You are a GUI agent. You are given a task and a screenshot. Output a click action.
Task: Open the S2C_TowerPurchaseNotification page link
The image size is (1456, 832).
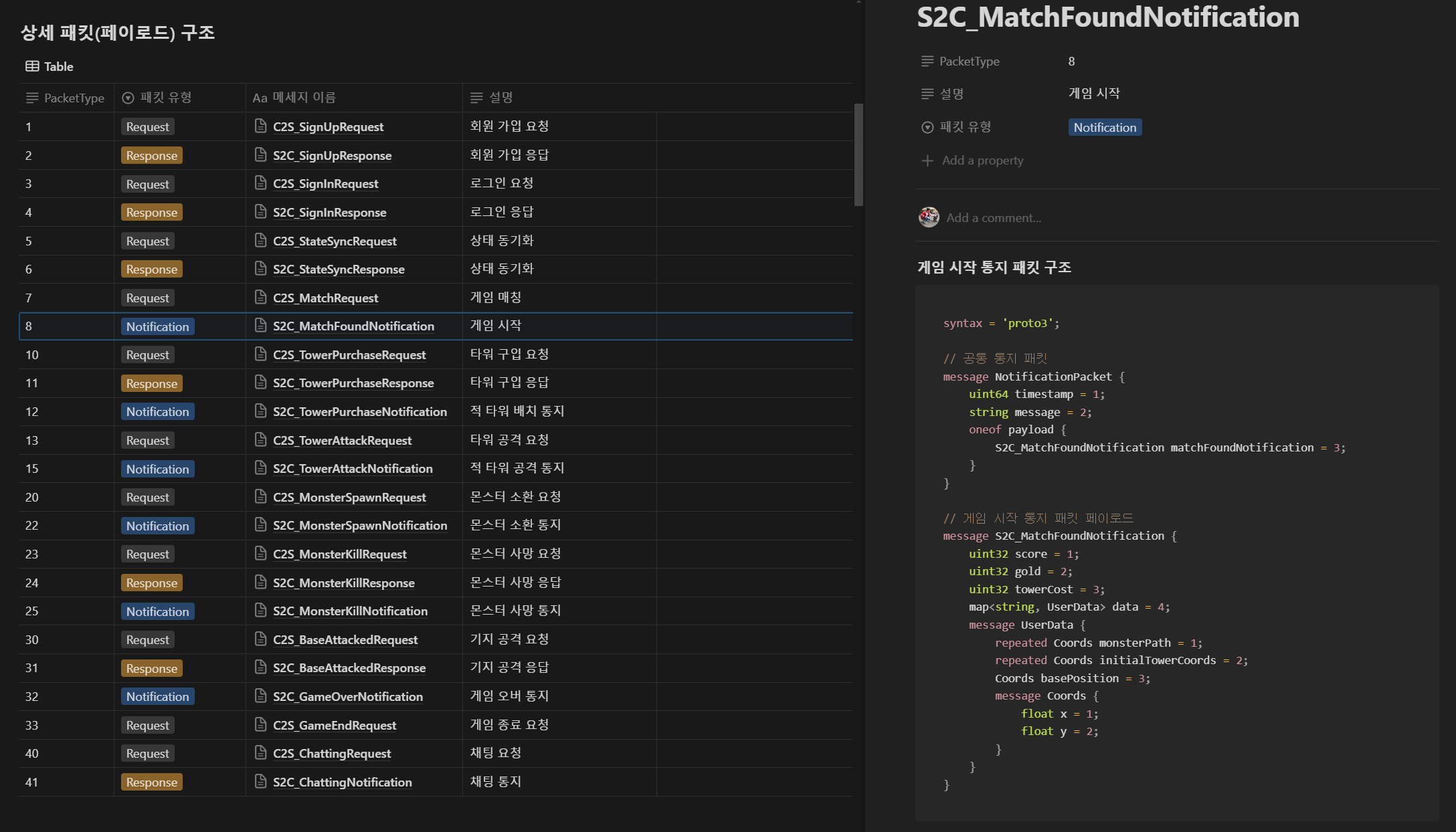click(x=359, y=411)
